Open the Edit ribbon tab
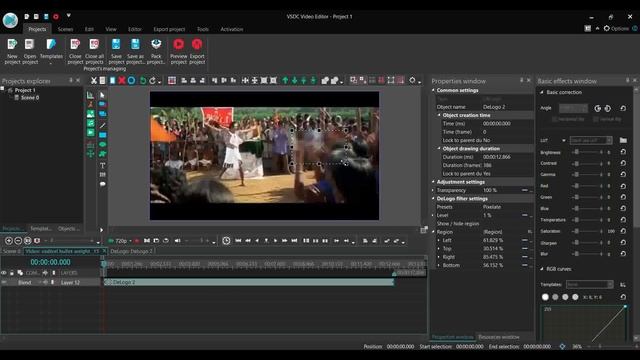Viewport: 640px width, 360px height. point(89,29)
